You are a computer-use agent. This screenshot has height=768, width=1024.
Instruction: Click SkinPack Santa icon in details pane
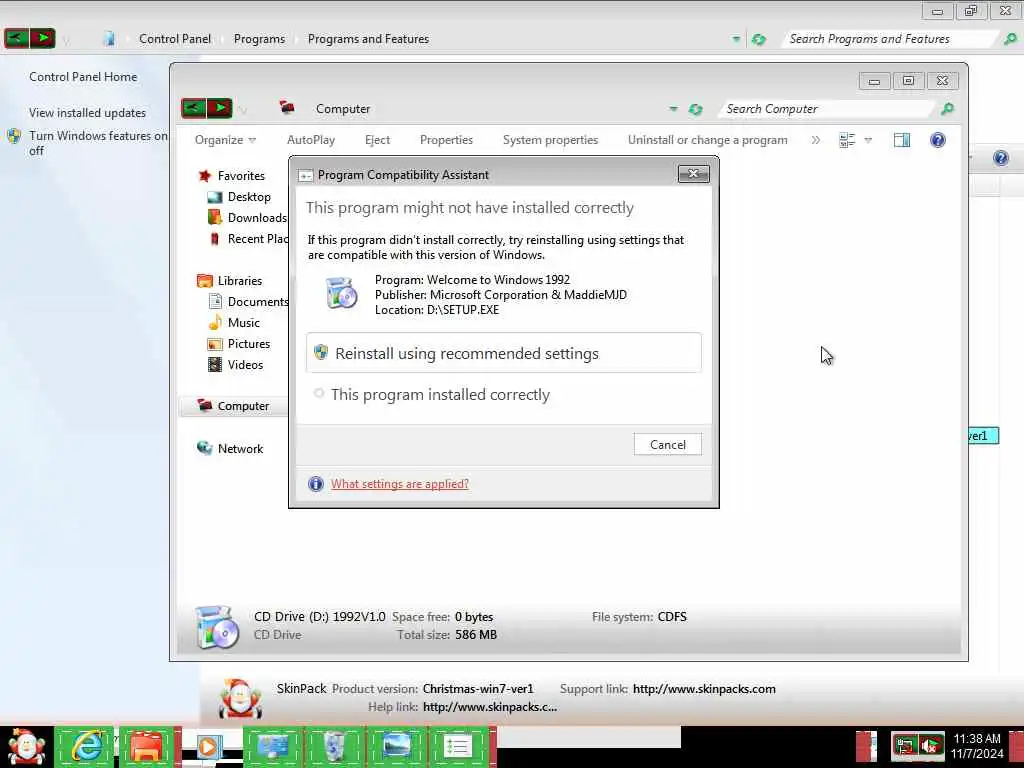(240, 698)
